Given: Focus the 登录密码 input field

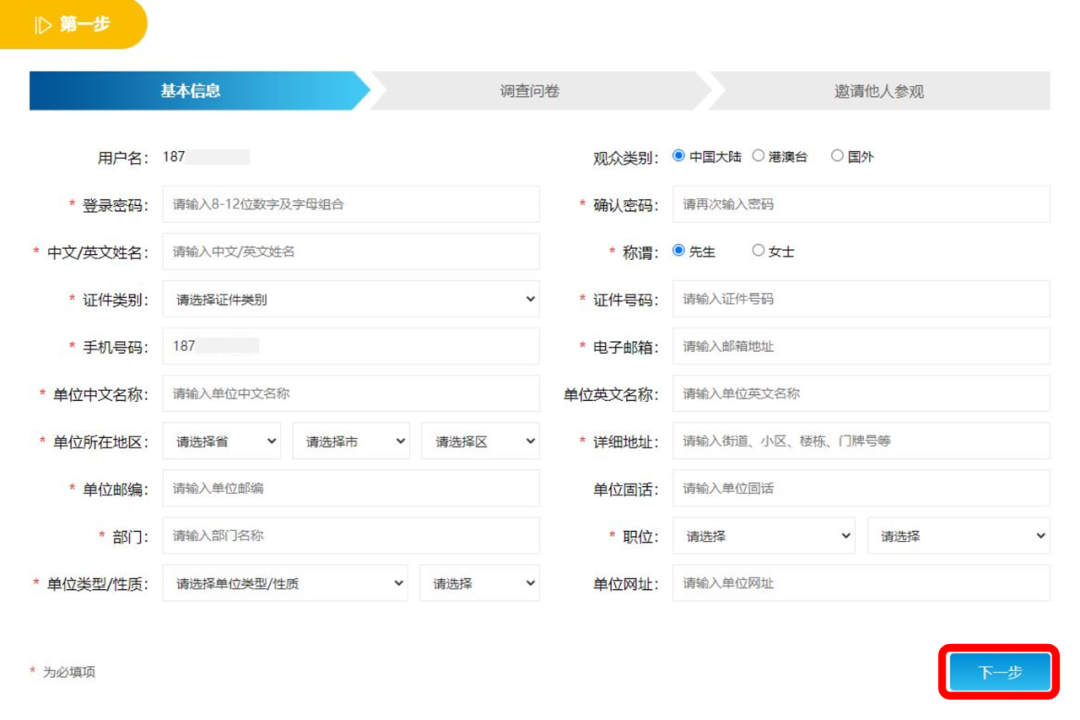Looking at the screenshot, I should tap(350, 204).
